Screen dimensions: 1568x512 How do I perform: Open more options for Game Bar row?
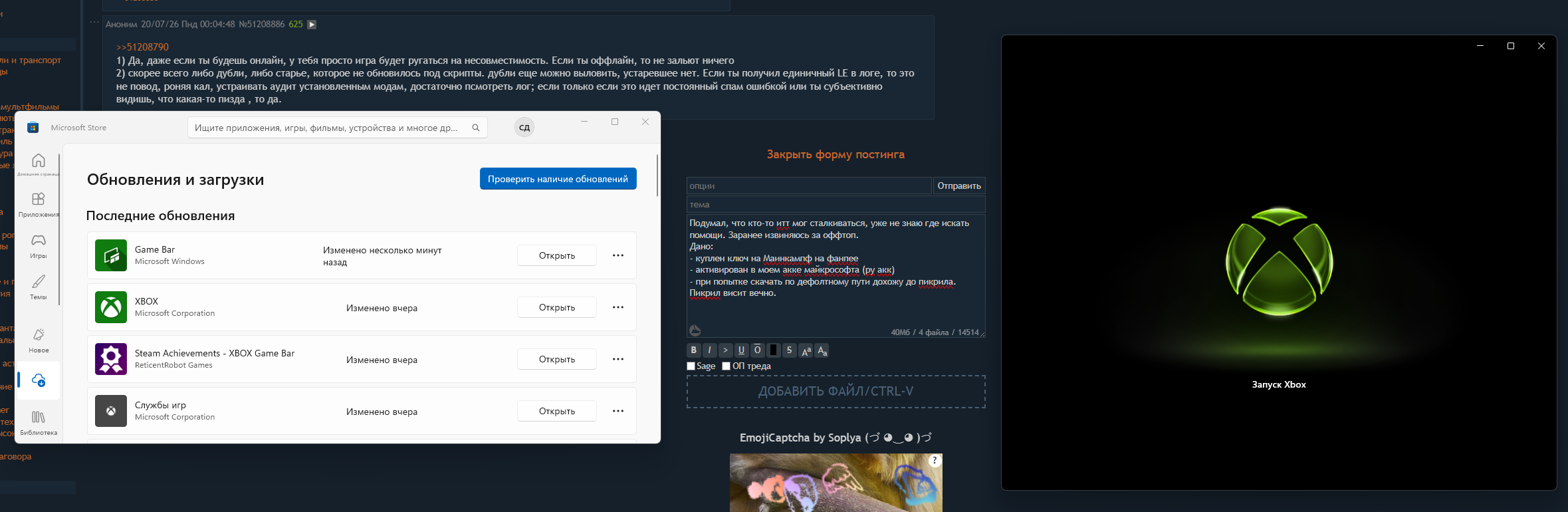click(618, 255)
